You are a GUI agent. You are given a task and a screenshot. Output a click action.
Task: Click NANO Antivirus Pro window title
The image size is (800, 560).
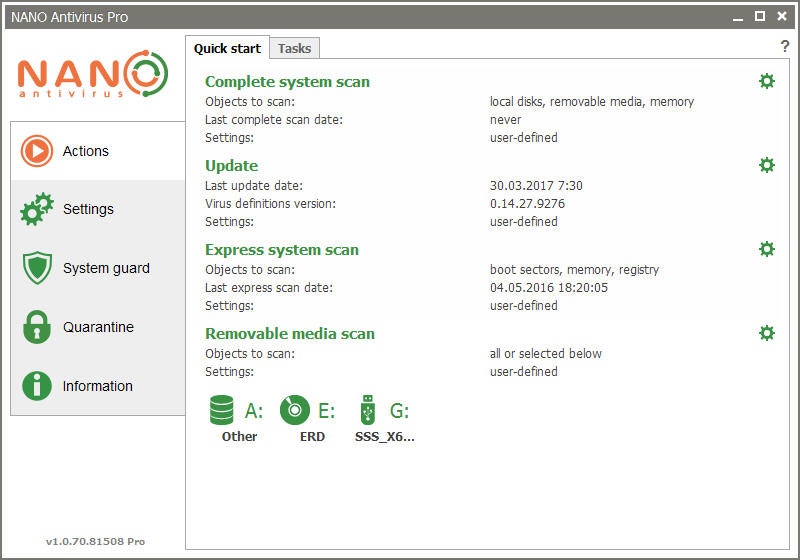69,17
